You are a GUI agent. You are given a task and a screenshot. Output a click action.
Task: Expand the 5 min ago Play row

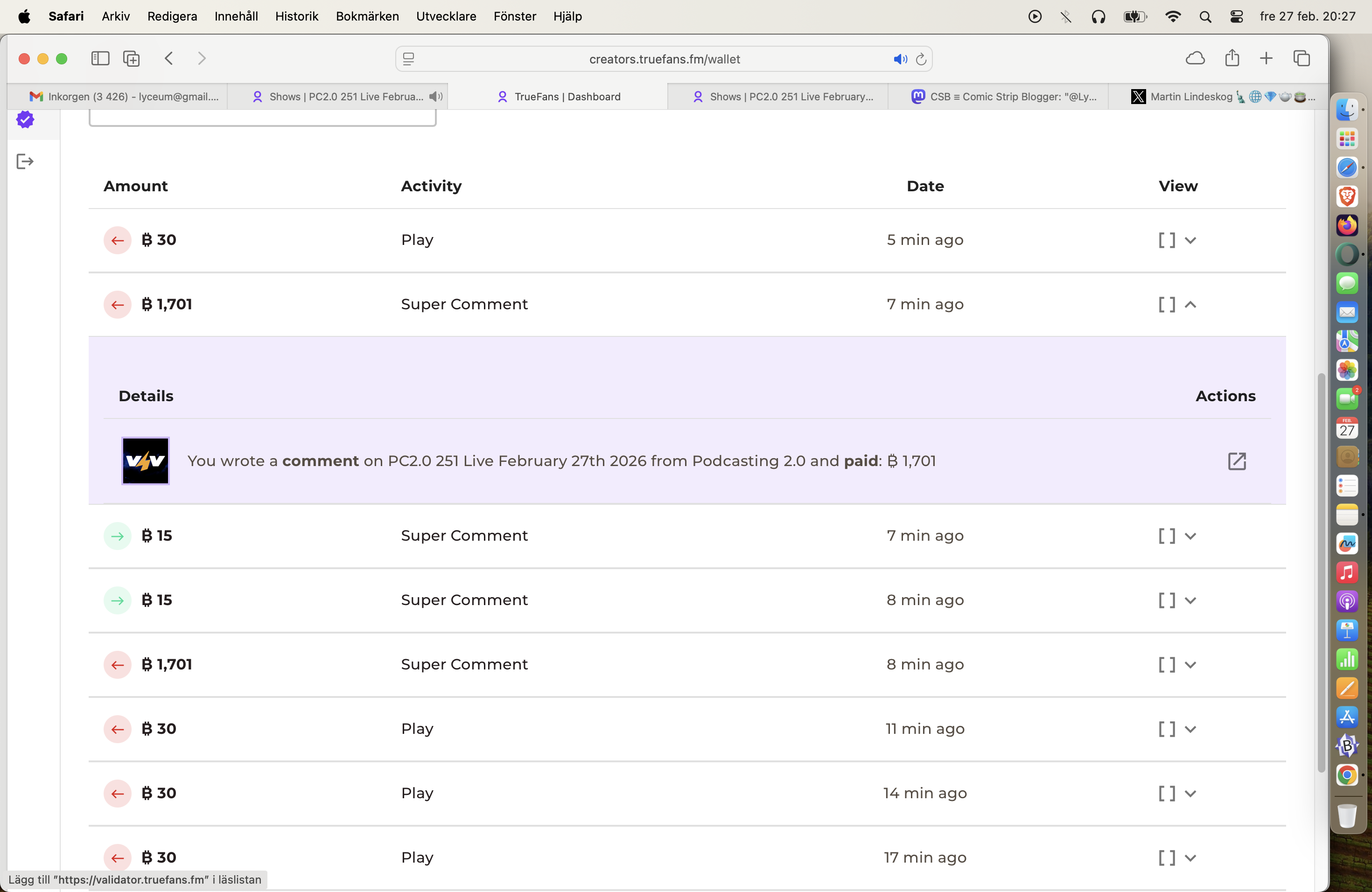tap(1190, 240)
